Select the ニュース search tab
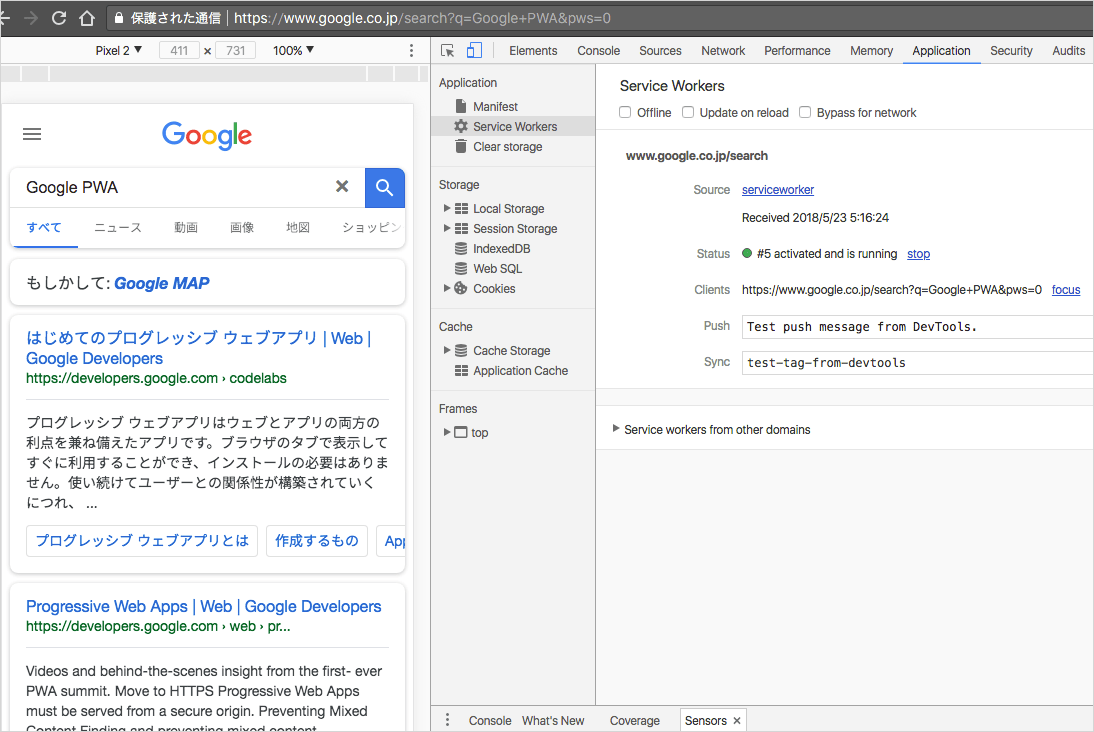This screenshot has width=1094, height=732. tap(117, 227)
